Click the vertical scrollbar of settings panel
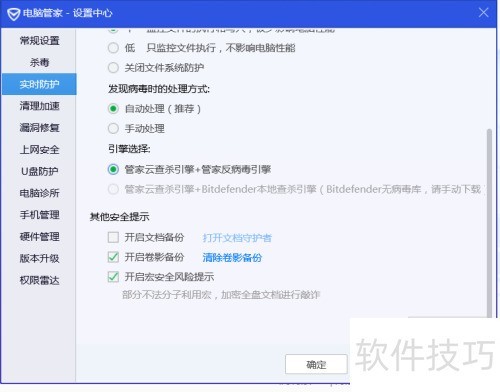The height and width of the screenshot is (392, 500). 489,223
